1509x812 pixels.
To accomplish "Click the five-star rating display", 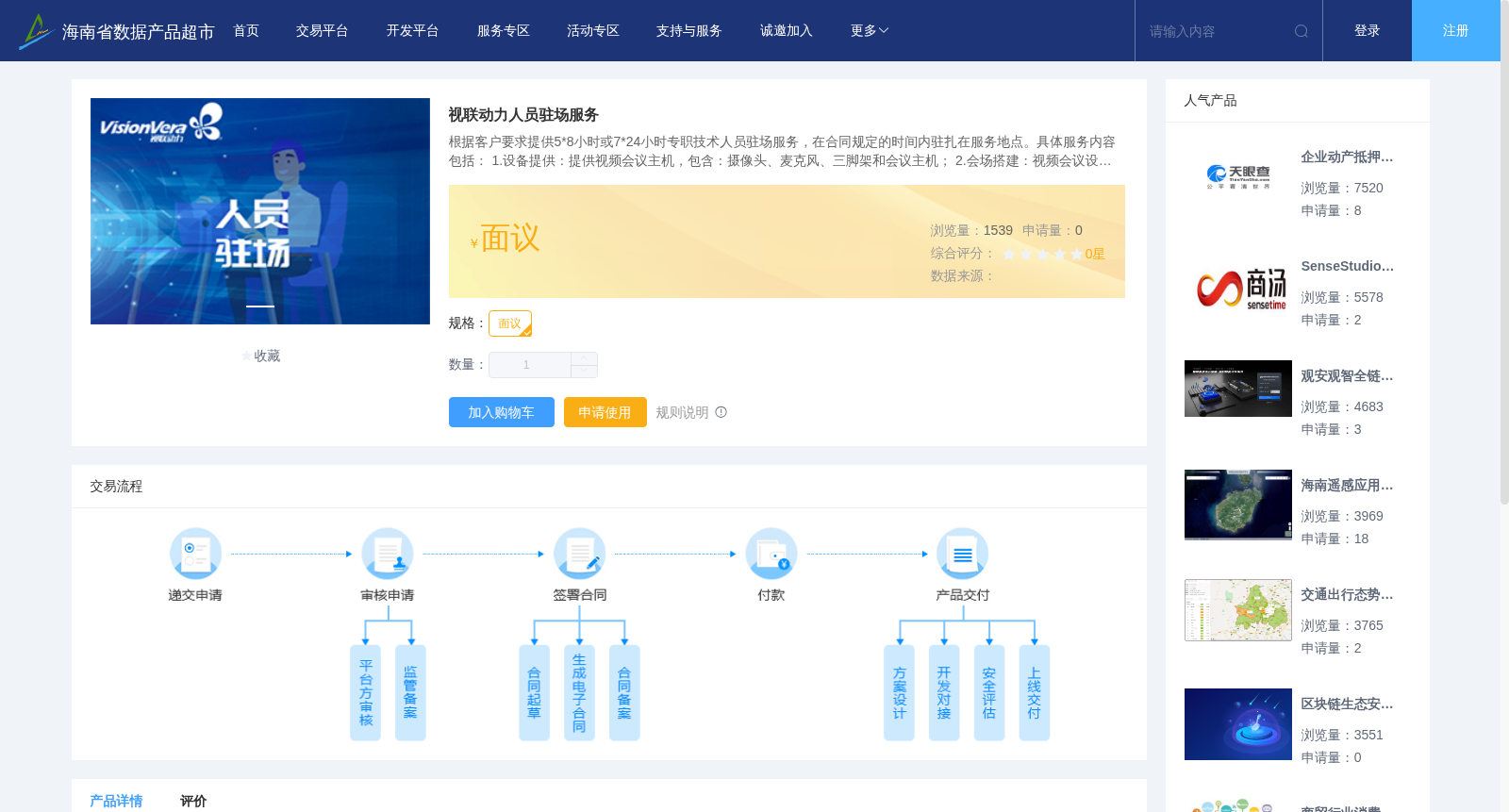I will pos(1043,254).
